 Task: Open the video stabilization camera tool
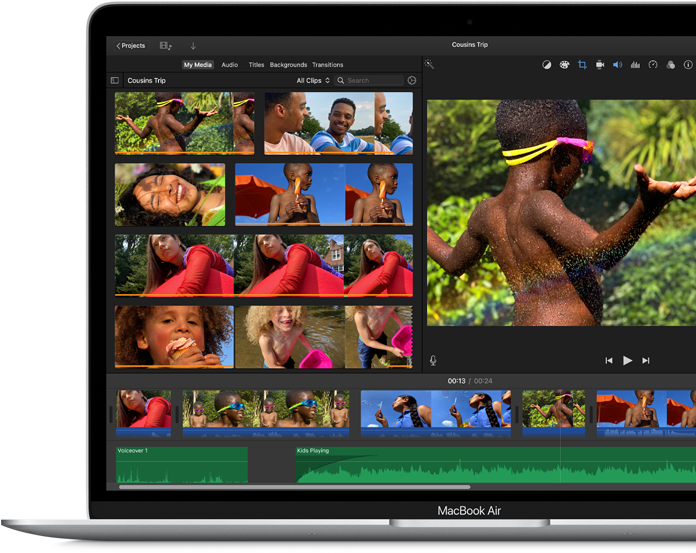[599, 65]
